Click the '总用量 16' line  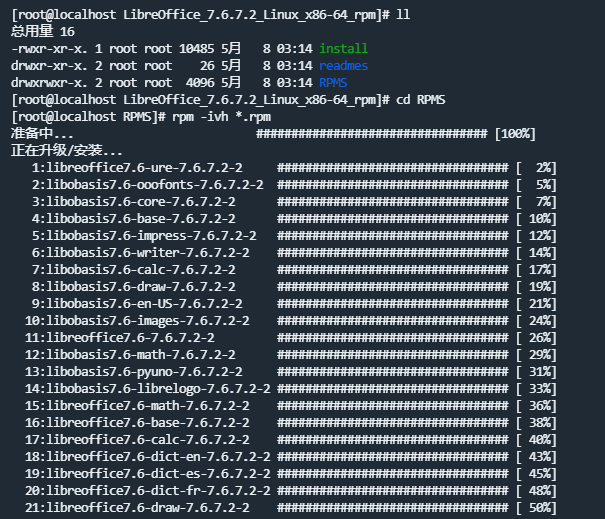click(x=43, y=31)
